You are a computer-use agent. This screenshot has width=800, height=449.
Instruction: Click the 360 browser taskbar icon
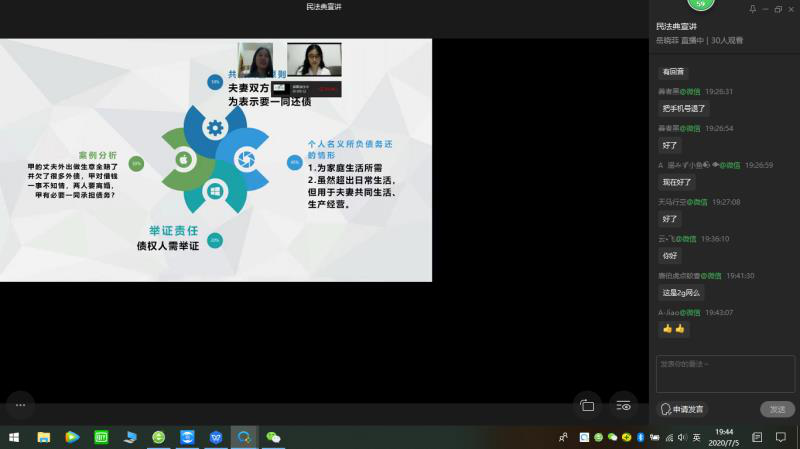(159, 437)
